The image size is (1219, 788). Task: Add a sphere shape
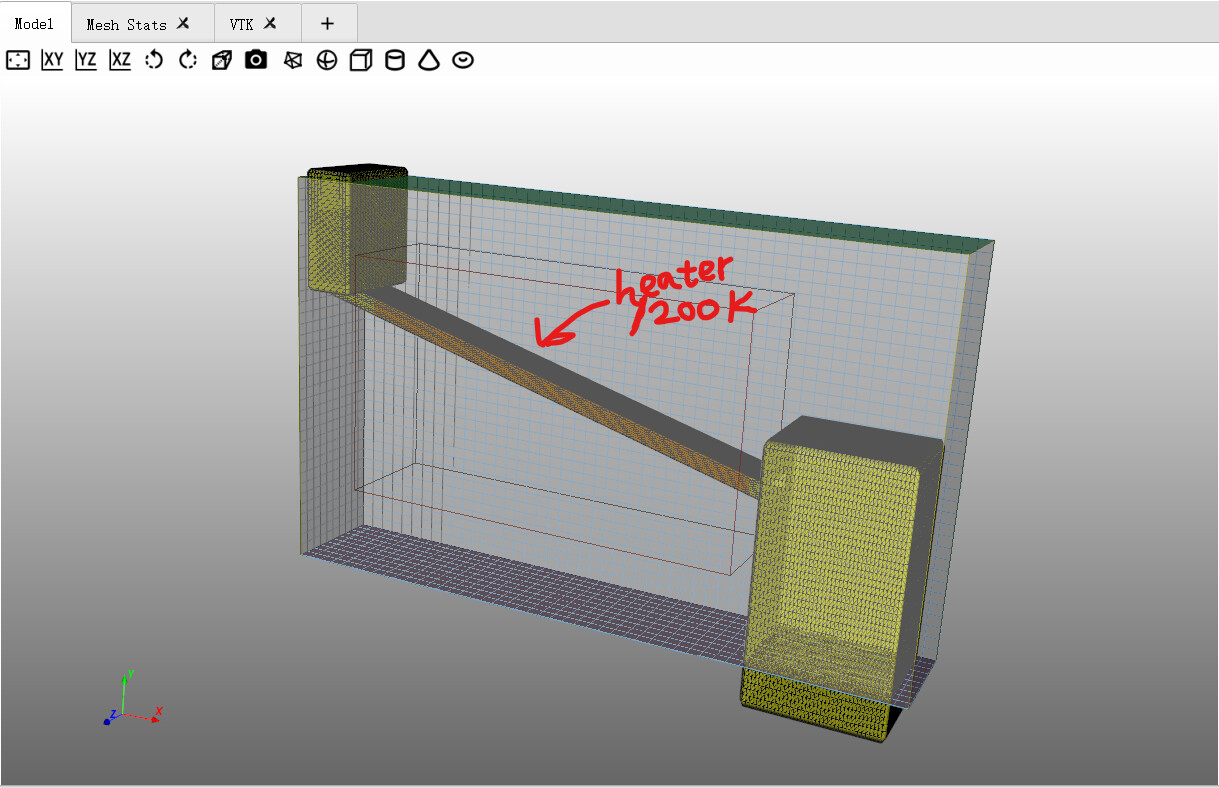click(x=326, y=61)
